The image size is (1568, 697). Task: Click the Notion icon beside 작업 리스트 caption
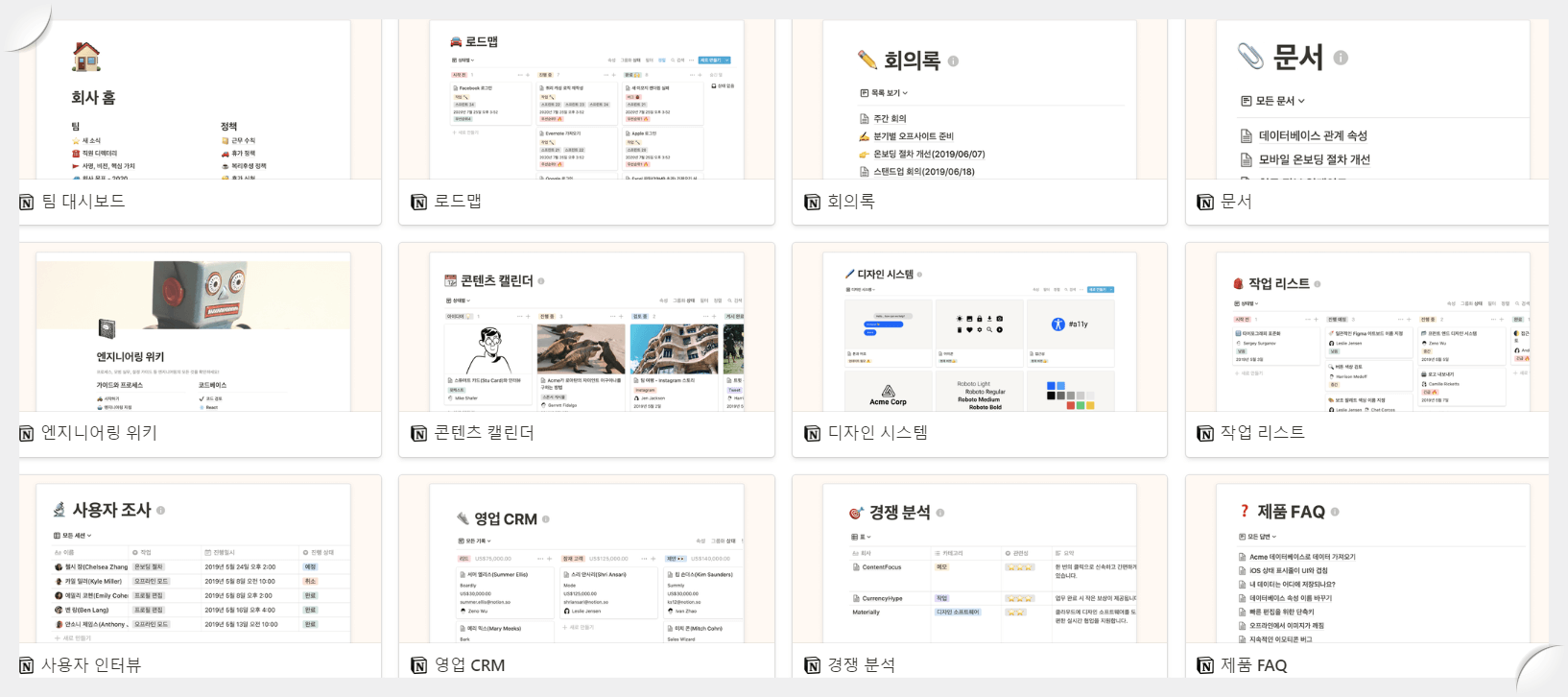point(1205,434)
